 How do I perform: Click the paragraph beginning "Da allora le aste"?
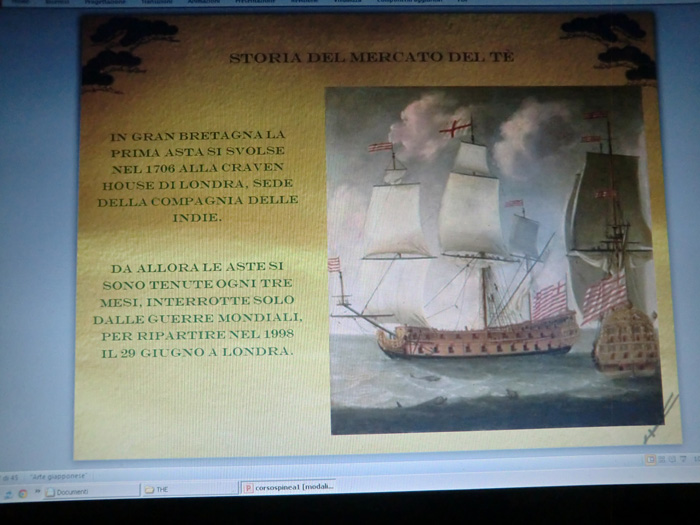196,310
